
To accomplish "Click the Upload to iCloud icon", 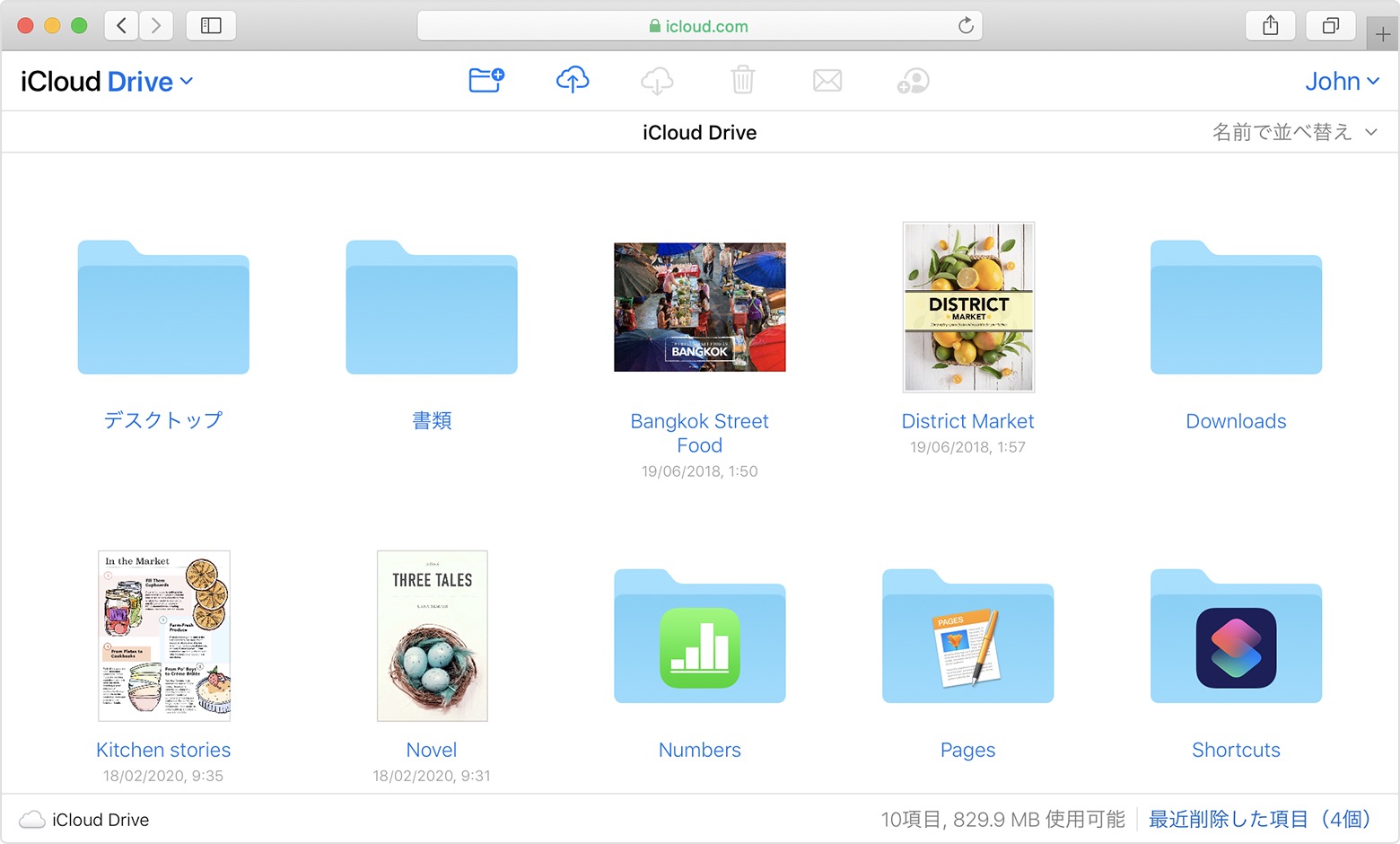I will [573, 81].
